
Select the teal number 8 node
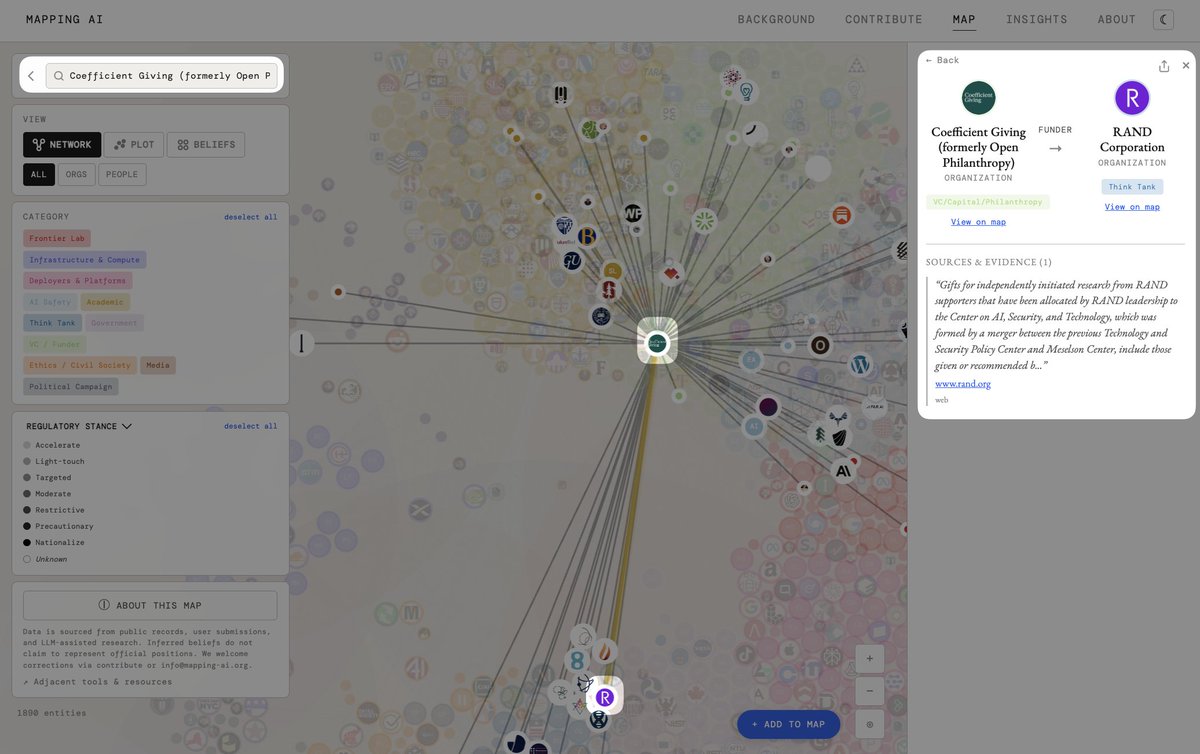click(x=576, y=660)
